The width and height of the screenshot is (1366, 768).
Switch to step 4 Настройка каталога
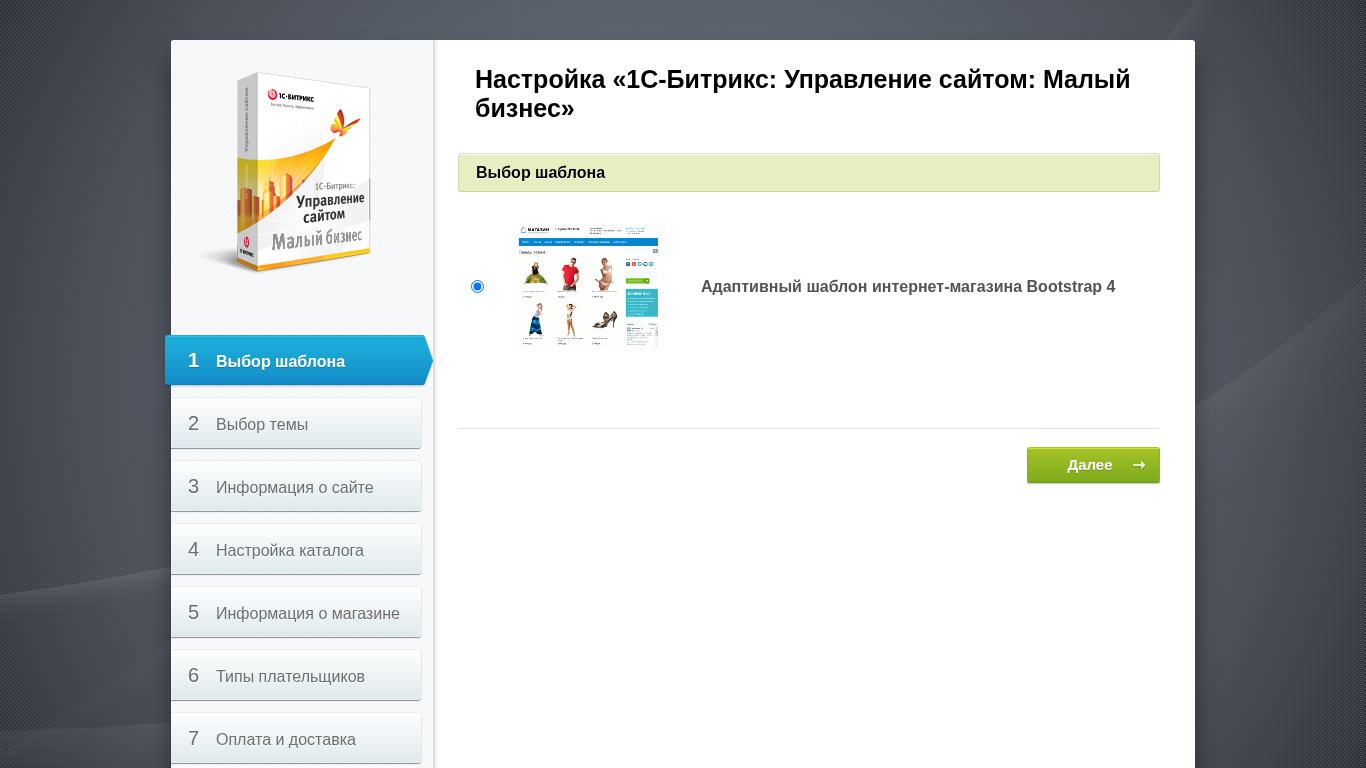(296, 549)
